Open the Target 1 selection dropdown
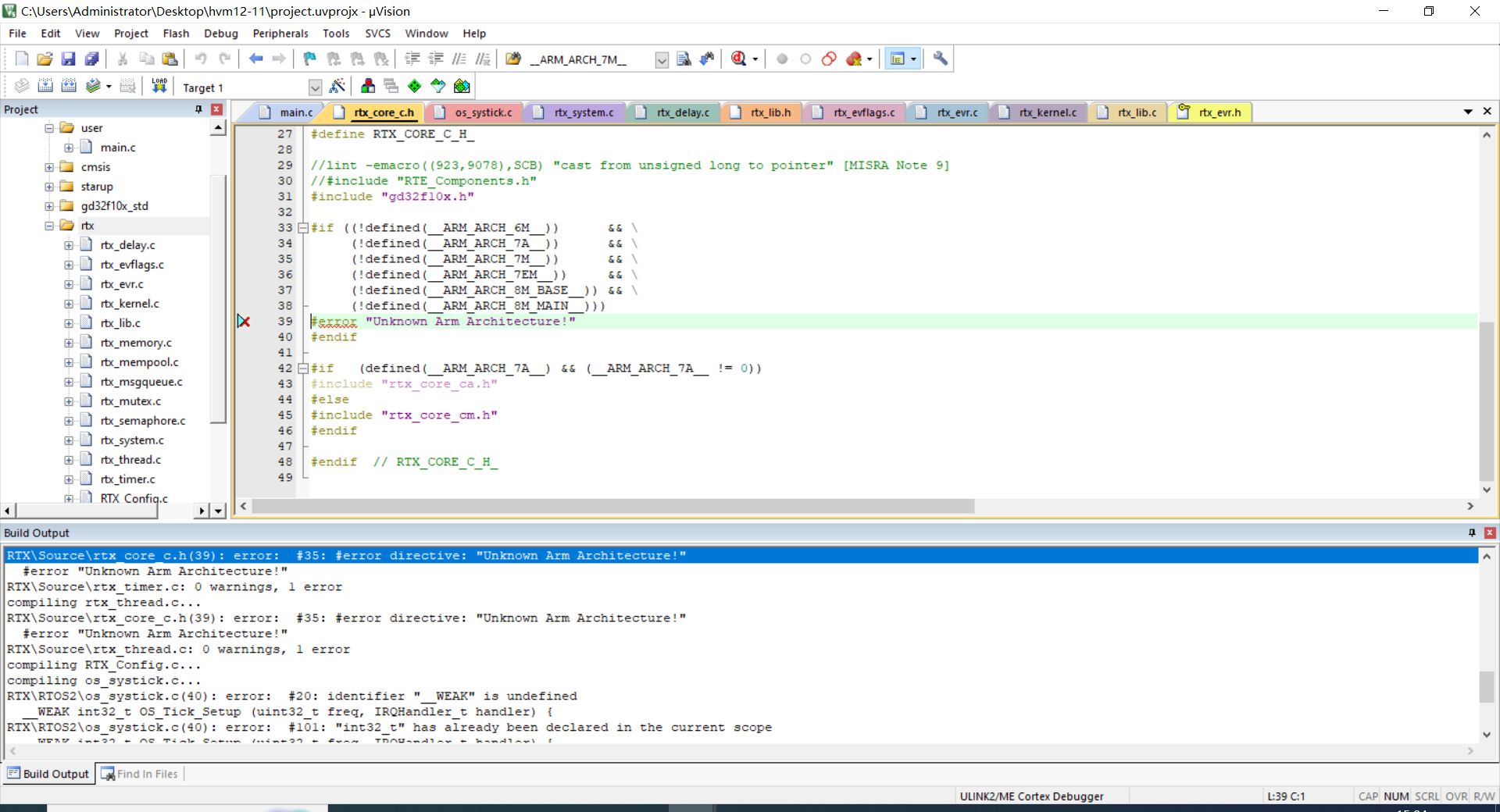The height and width of the screenshot is (812, 1500). [x=315, y=87]
